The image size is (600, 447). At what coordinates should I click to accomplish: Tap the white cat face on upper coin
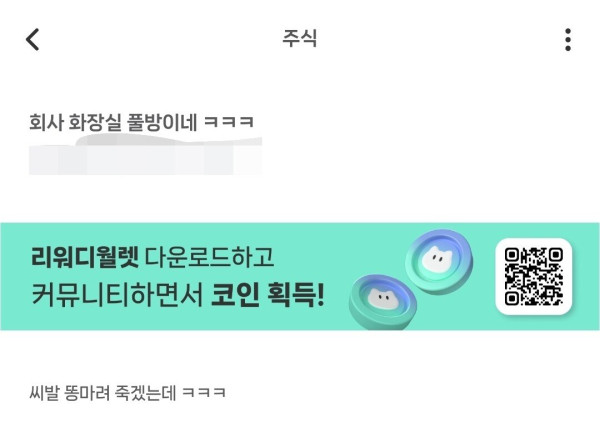(x=437, y=259)
